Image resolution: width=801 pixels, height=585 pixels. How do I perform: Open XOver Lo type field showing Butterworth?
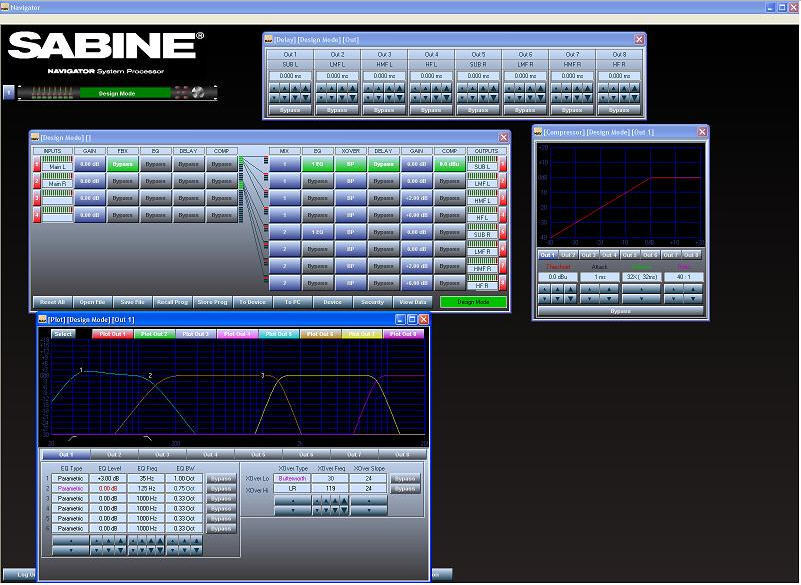click(x=292, y=479)
